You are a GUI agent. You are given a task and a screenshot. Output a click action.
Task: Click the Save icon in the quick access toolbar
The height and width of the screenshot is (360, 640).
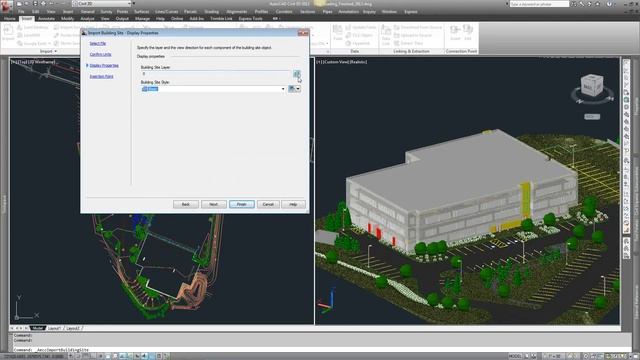coord(36,4)
